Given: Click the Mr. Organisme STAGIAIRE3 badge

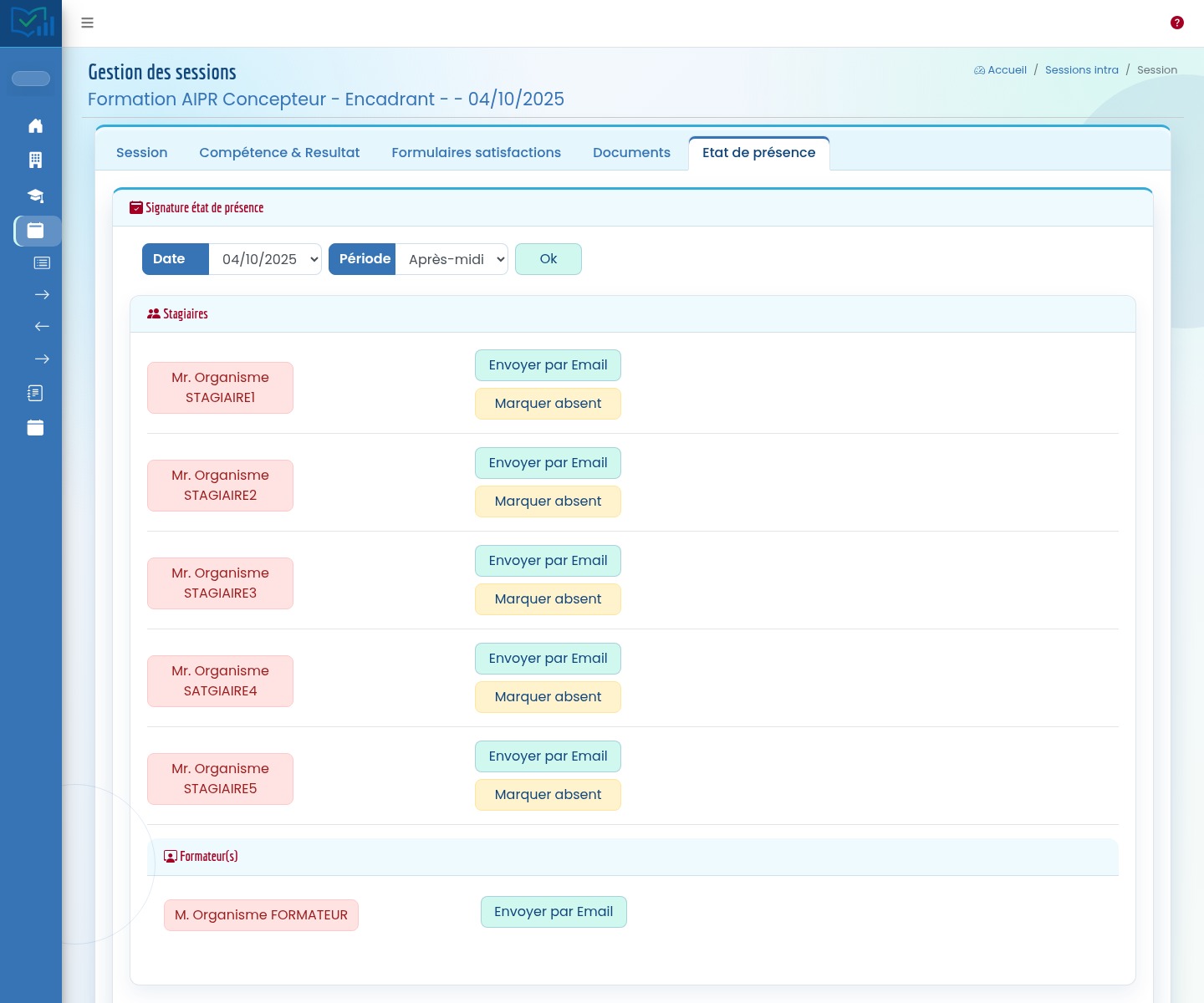Looking at the screenshot, I should tap(221, 583).
